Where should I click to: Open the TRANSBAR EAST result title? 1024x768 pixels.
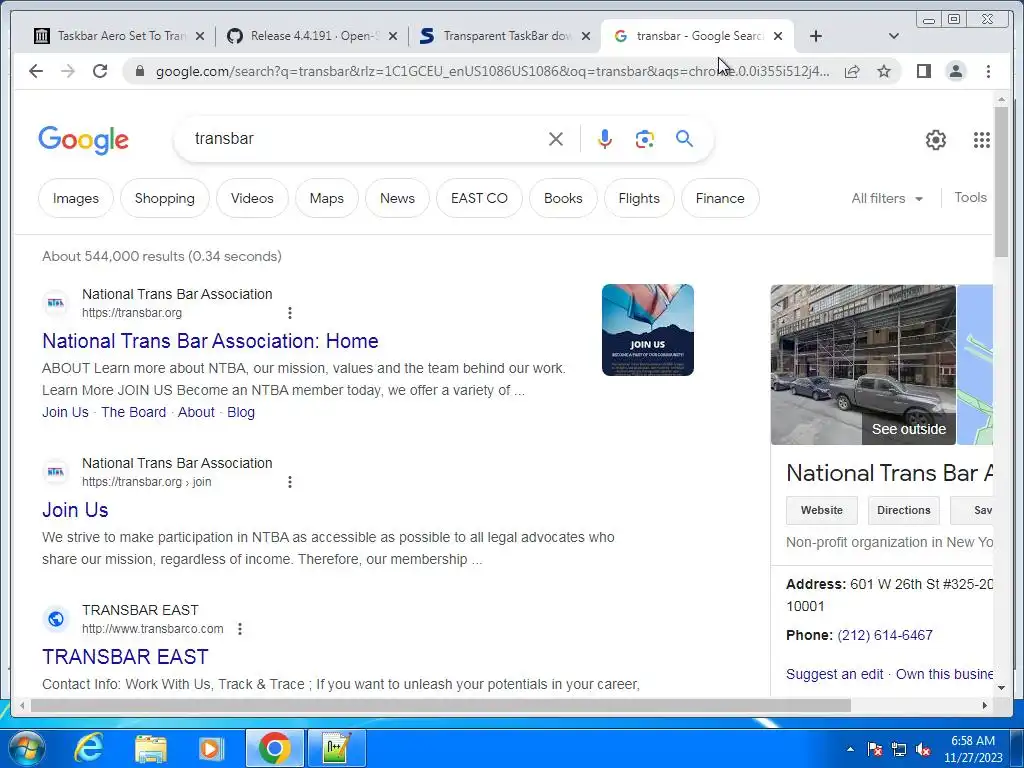tap(125, 657)
